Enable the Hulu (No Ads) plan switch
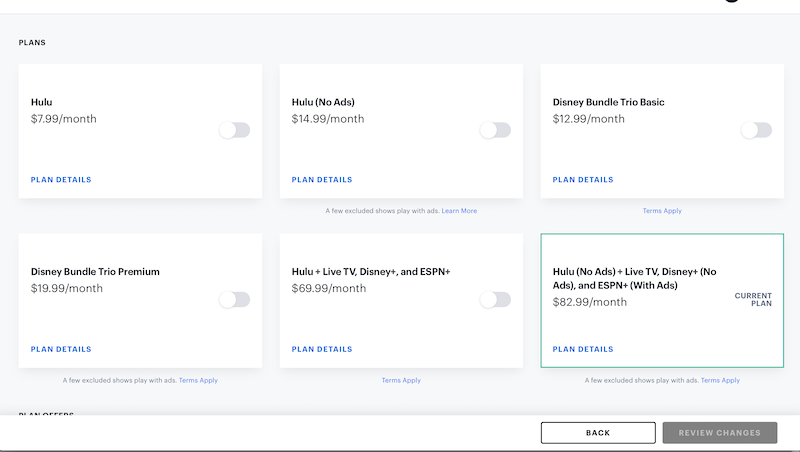This screenshot has height=452, width=800. pos(495,130)
